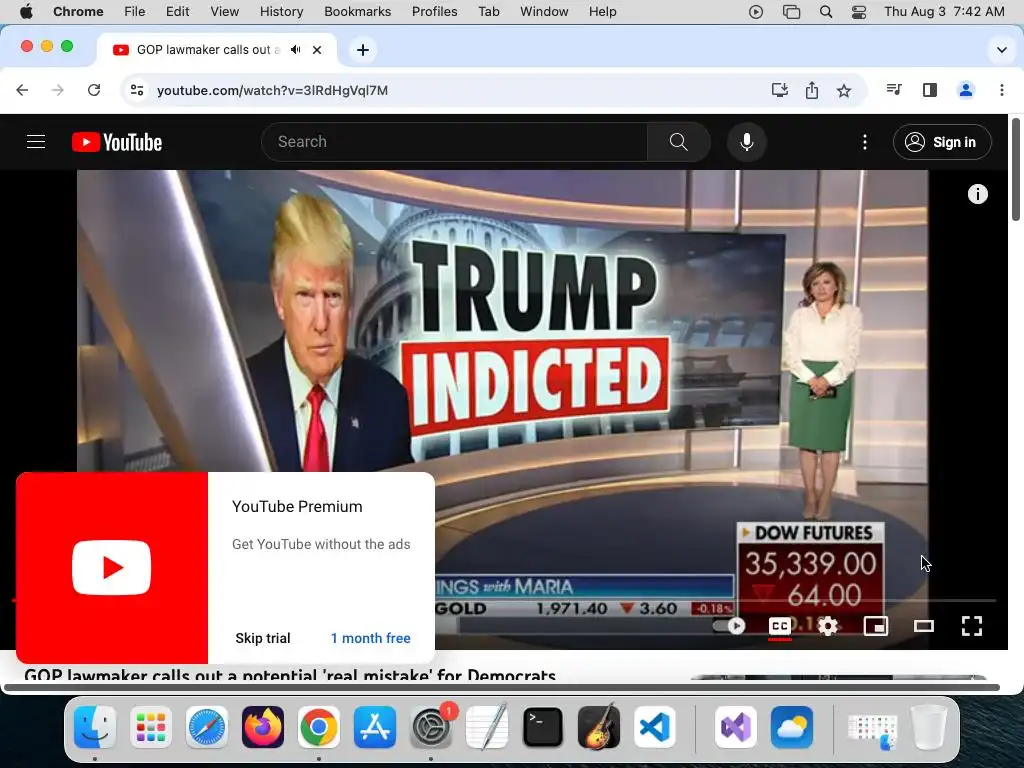Image resolution: width=1024 pixels, height=768 pixels.
Task: Go to YouTube home via logo
Action: (x=117, y=142)
